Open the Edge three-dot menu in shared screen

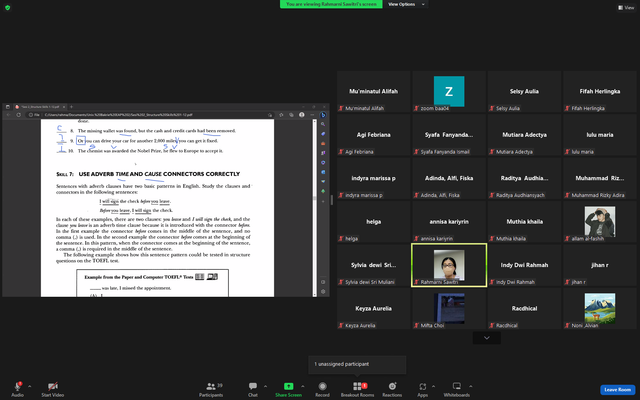pos(312,115)
